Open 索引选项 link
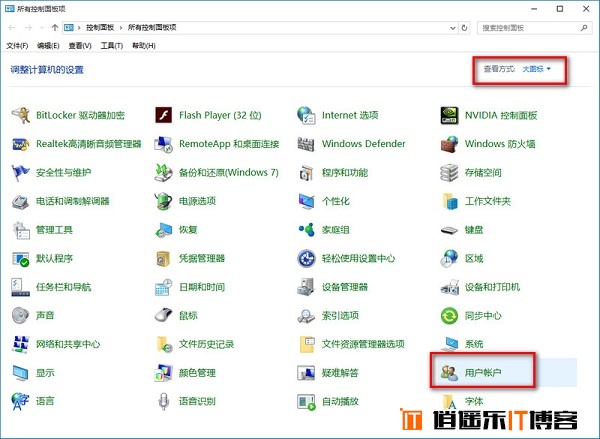Screen dimensions: 600x439 (x=340, y=316)
